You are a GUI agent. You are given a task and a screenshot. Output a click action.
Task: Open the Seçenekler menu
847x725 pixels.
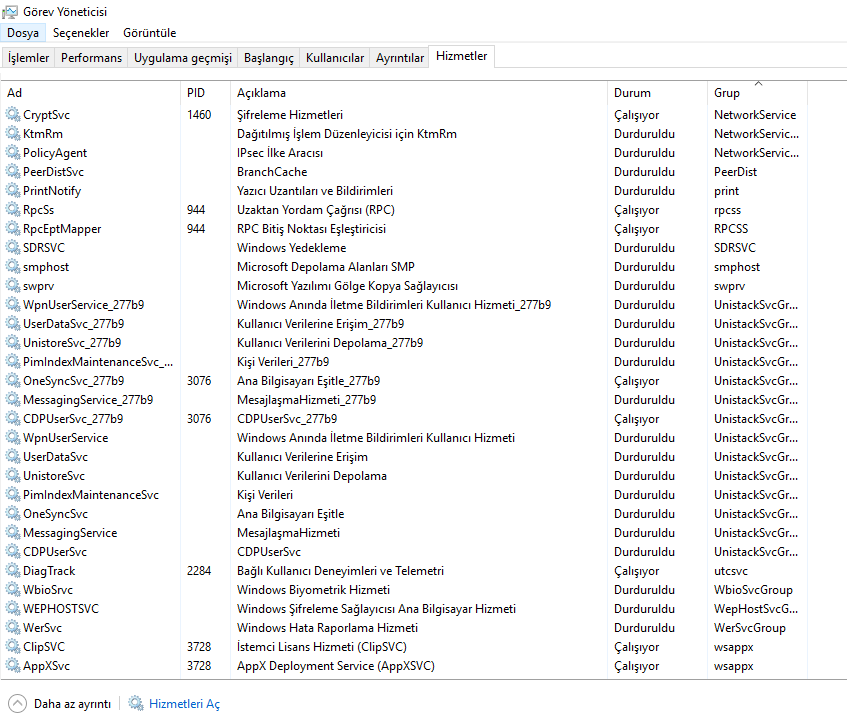pyautogui.click(x=81, y=33)
